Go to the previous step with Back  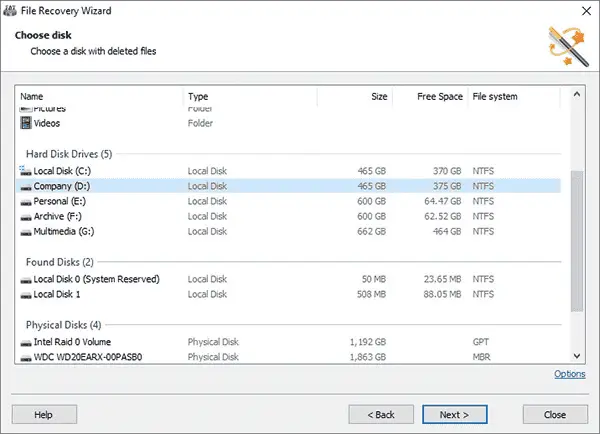(381, 414)
